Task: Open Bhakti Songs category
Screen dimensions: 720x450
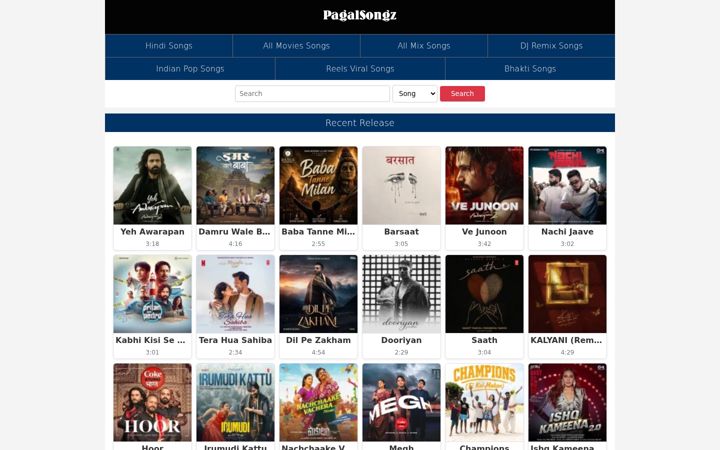Action: (530, 68)
